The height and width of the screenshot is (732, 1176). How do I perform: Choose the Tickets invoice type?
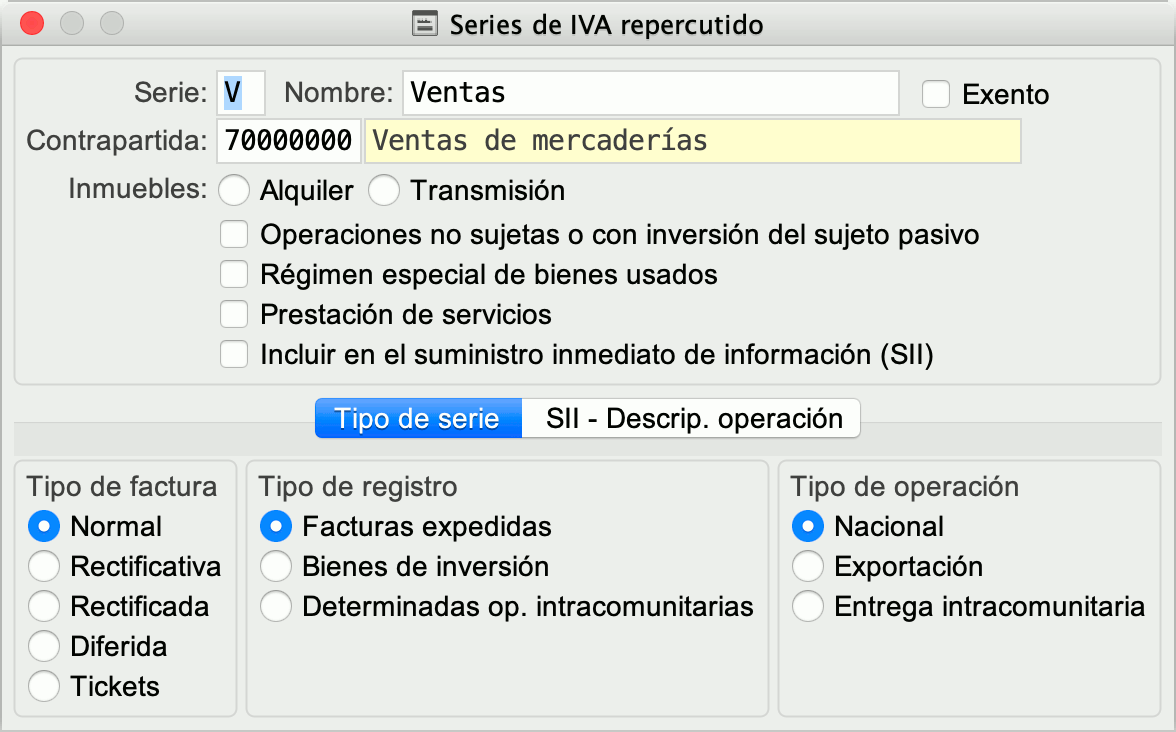45,687
